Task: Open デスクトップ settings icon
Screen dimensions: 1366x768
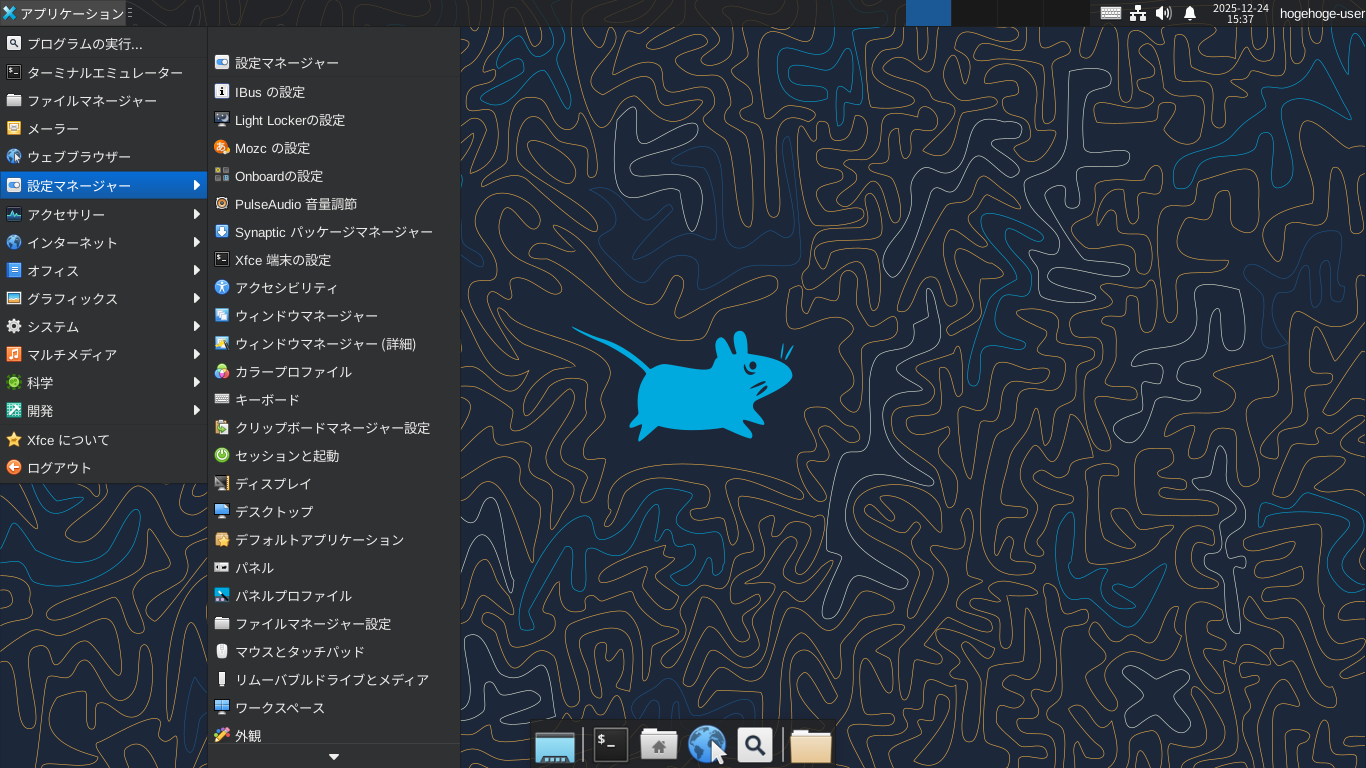Action: click(222, 512)
